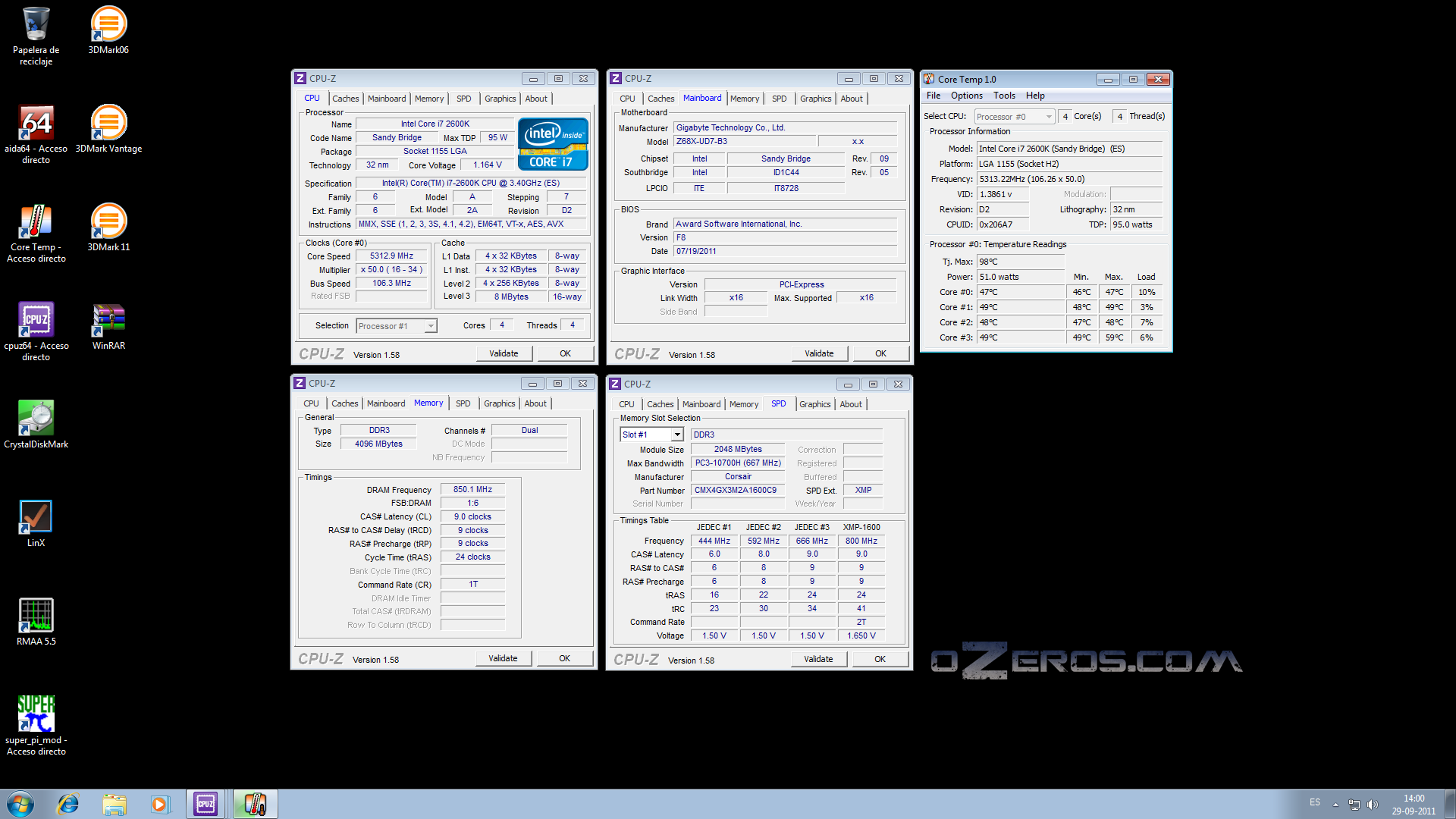Click the Intel Core i7 logo badge

click(553, 144)
